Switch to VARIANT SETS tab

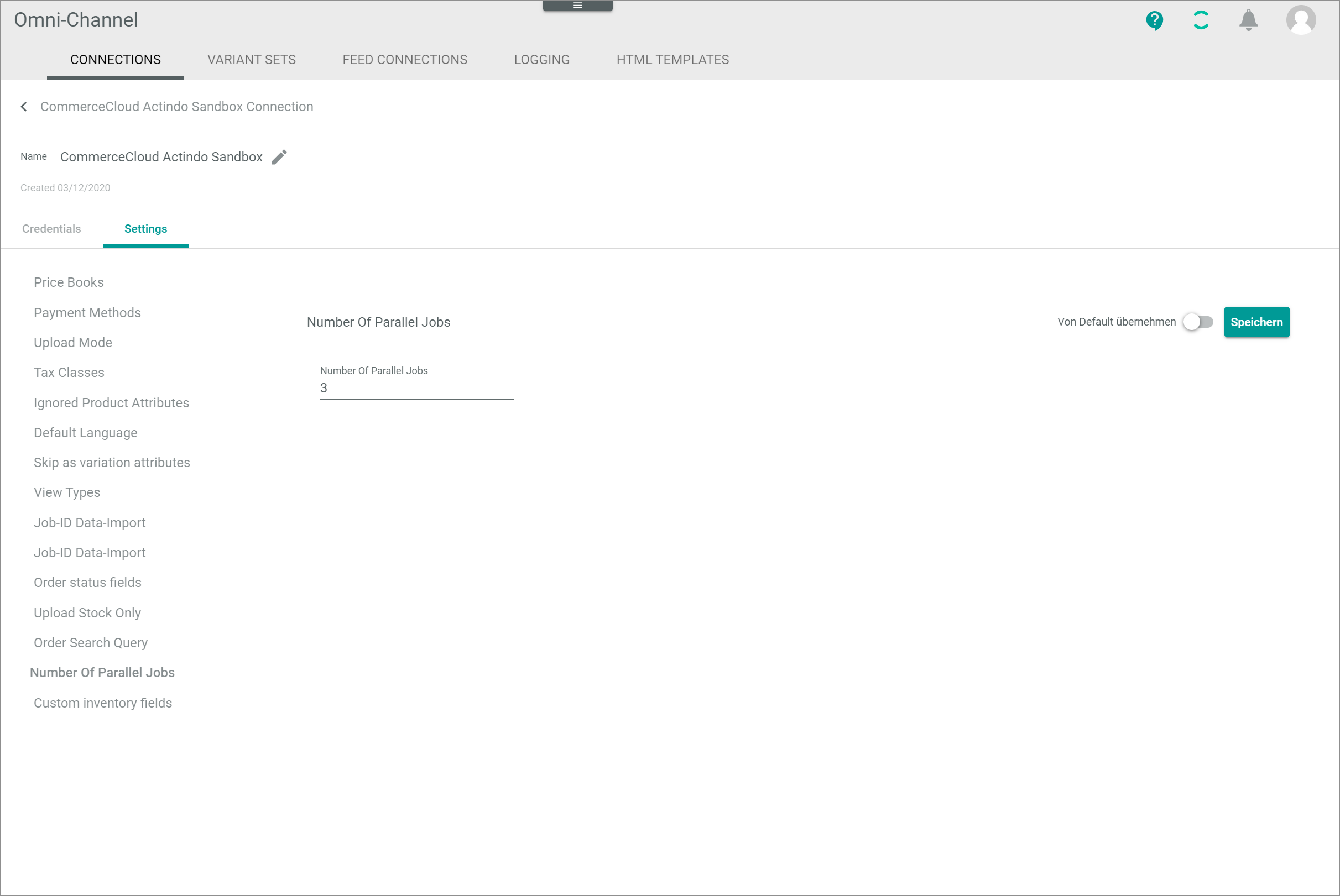[252, 60]
